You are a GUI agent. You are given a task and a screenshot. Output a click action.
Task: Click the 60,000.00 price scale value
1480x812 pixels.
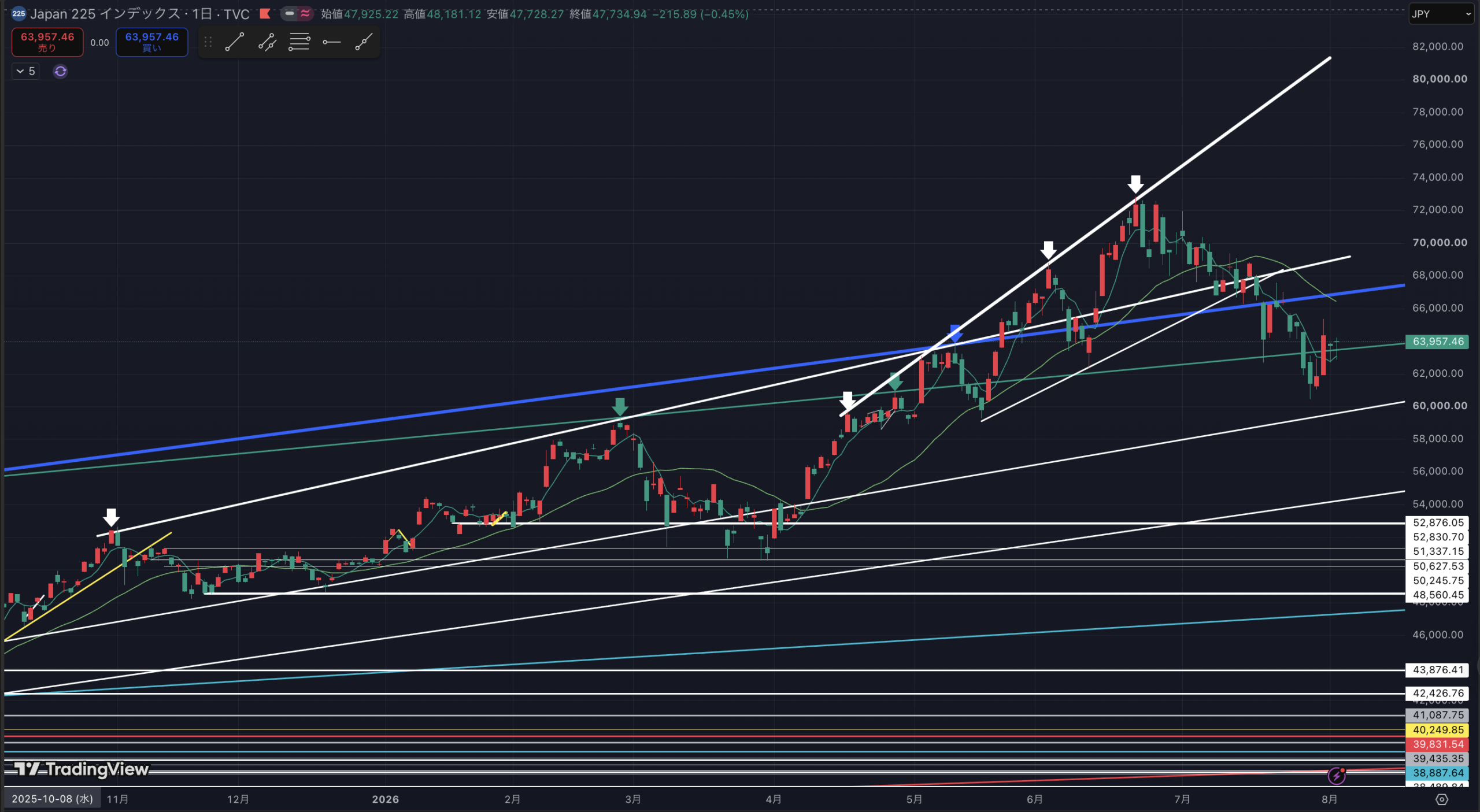point(1440,406)
